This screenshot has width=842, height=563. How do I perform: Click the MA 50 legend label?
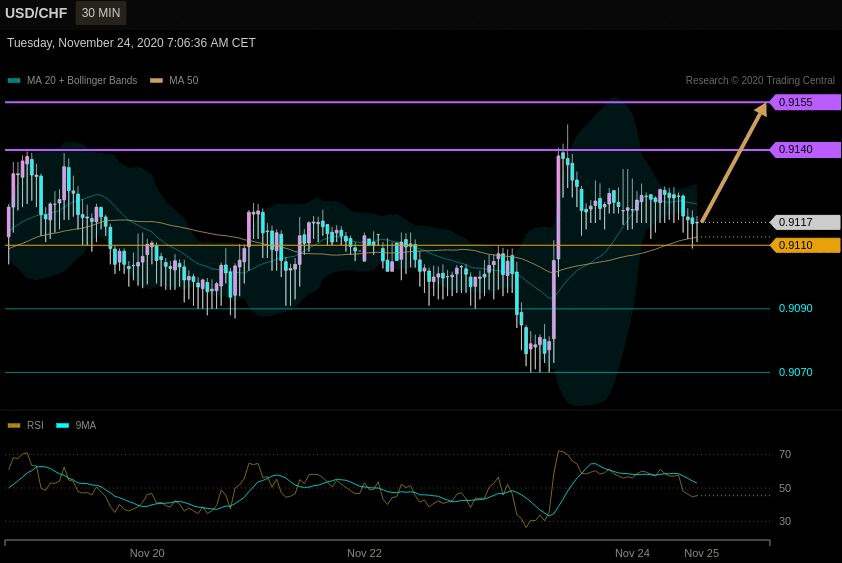[184, 81]
